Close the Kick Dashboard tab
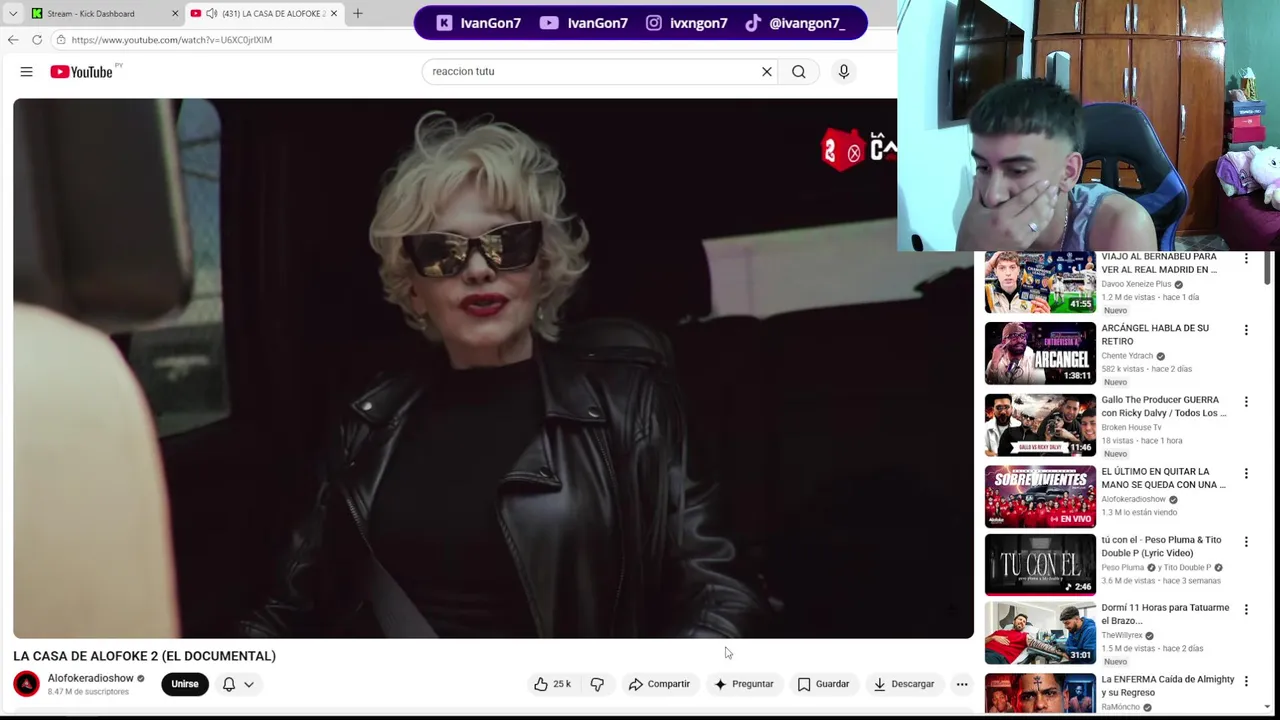Viewport: 1280px width, 720px height. (x=175, y=14)
